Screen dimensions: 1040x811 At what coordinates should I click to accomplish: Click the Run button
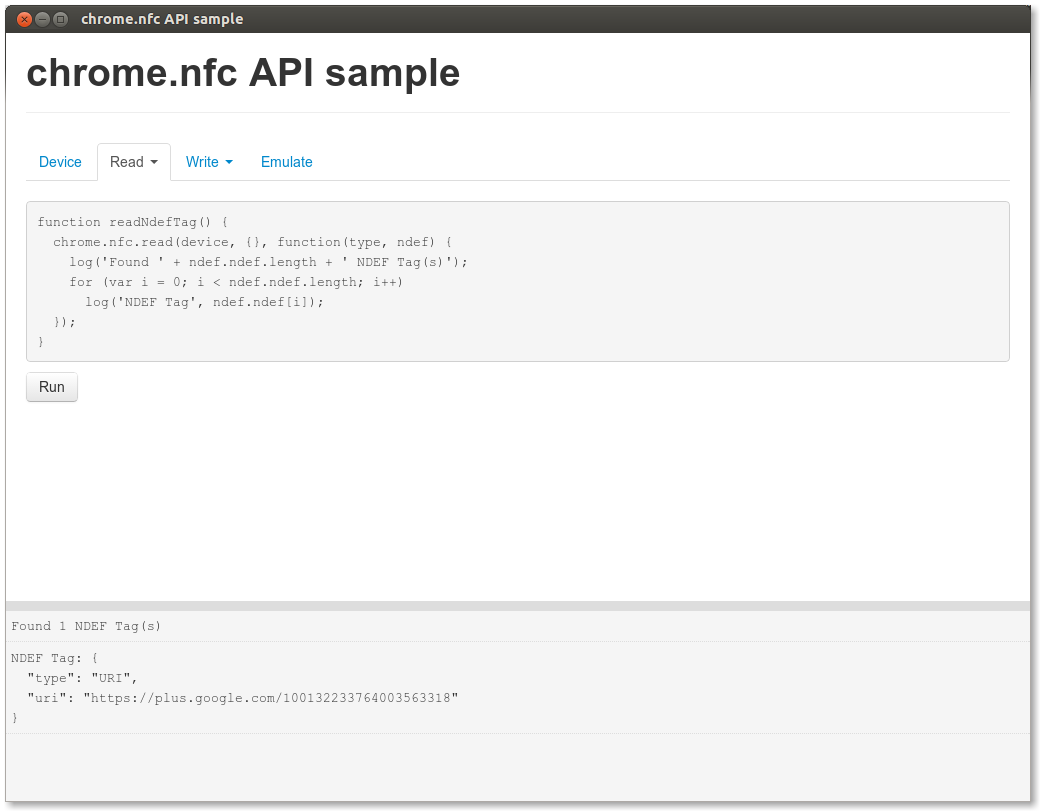pyautogui.click(x=52, y=387)
